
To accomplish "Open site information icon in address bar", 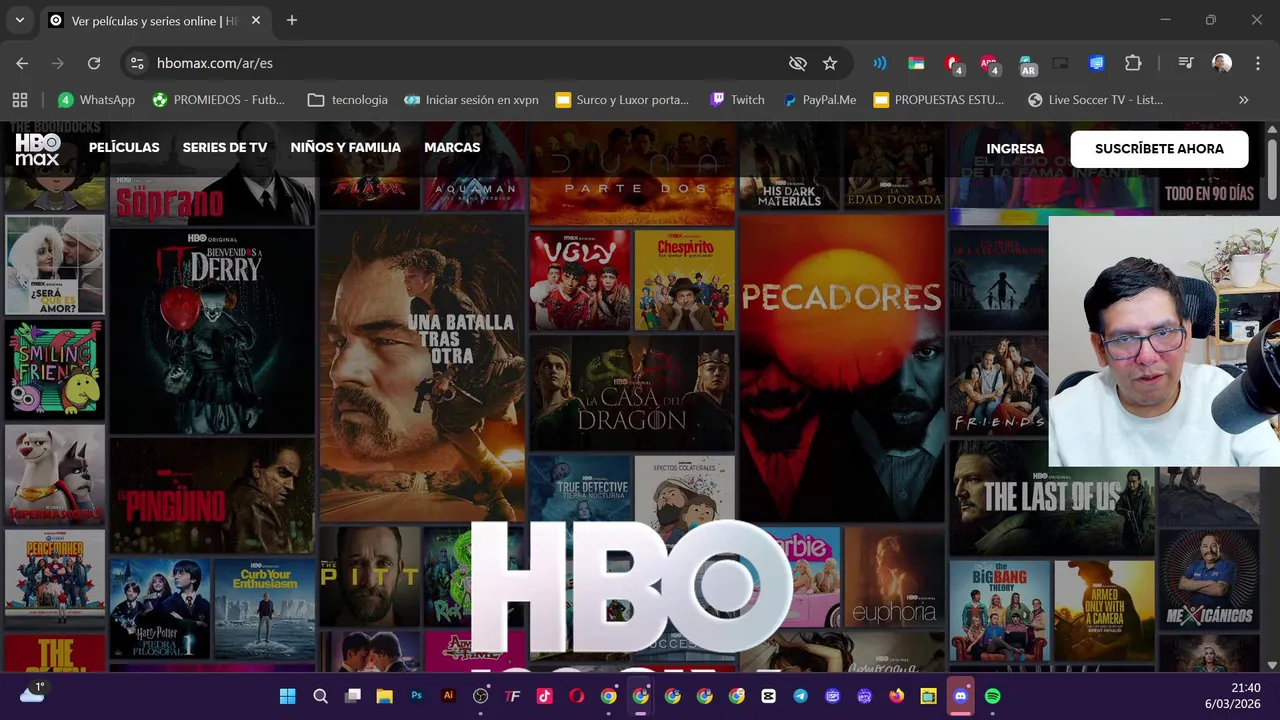I will pyautogui.click(x=137, y=63).
